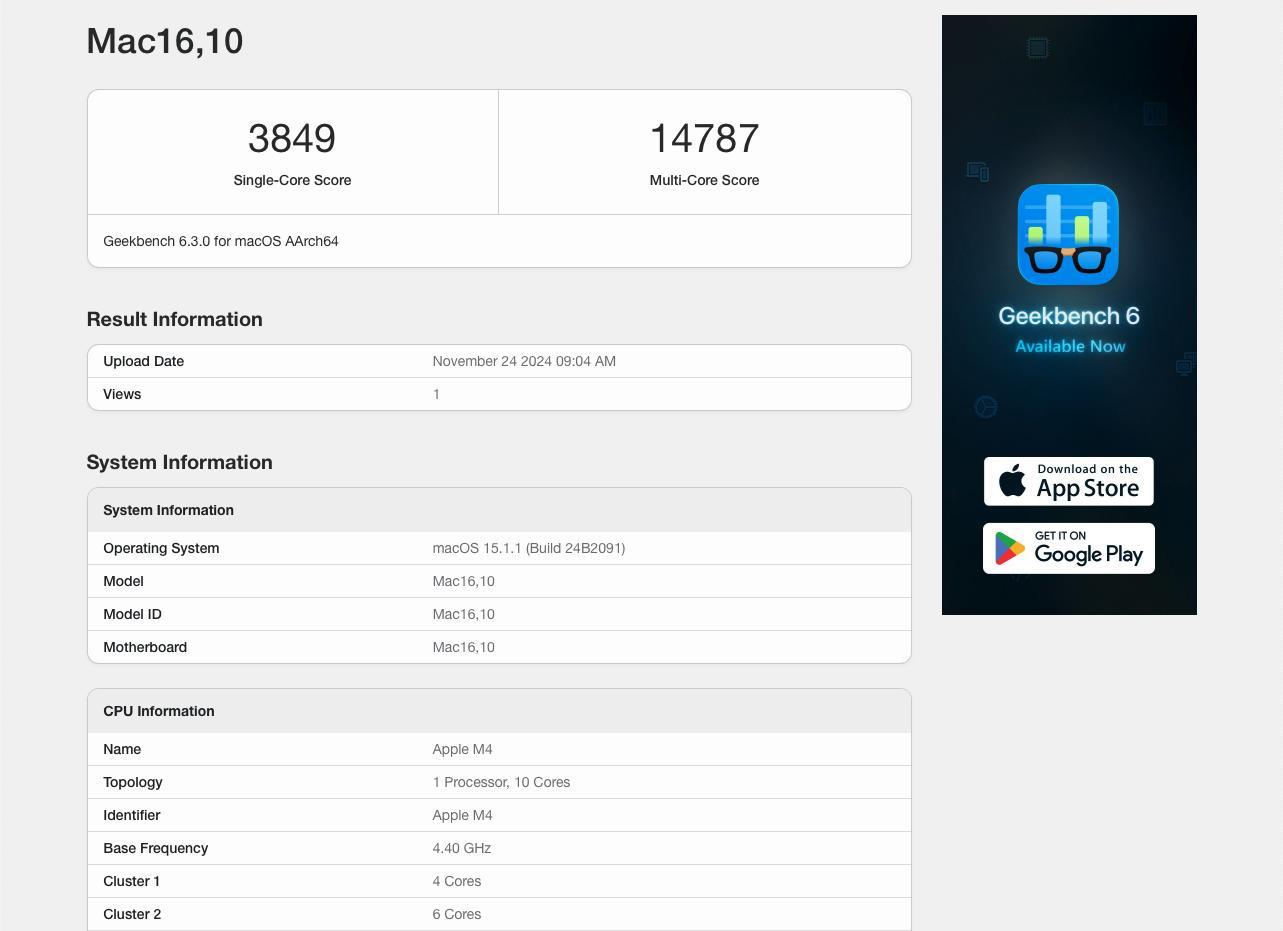Screen dimensions: 1283x931
Task: Select the Views count value 1
Action: (436, 394)
